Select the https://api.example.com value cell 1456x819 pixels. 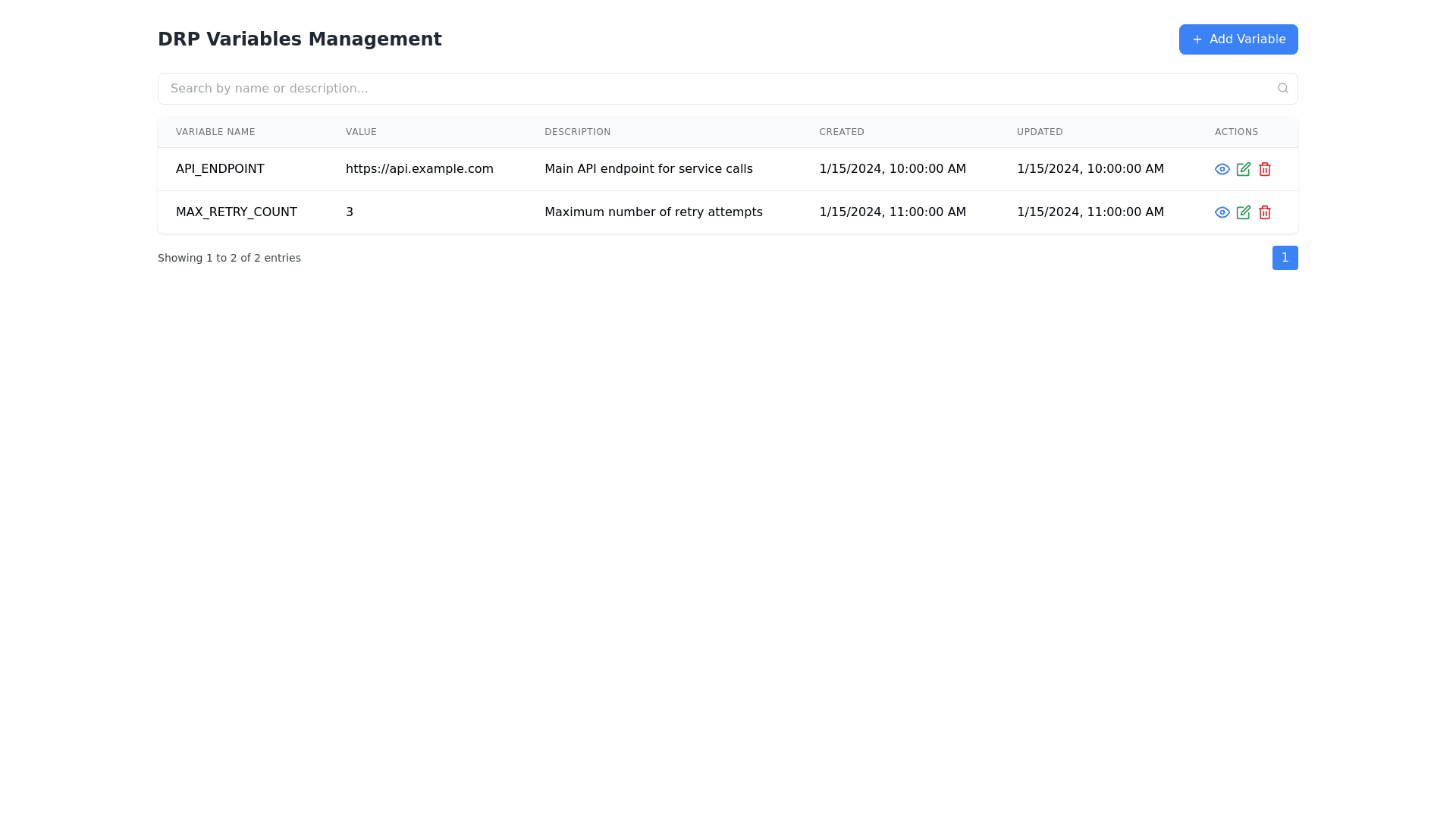(x=419, y=169)
